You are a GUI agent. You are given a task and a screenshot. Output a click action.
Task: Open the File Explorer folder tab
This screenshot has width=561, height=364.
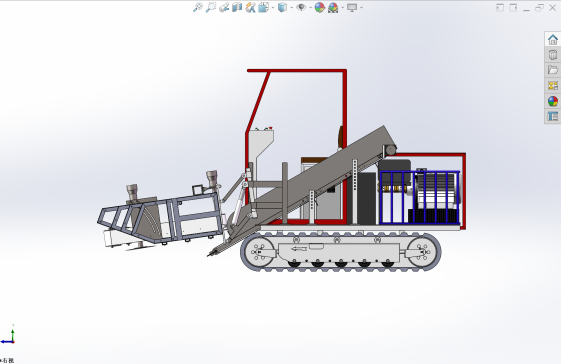[553, 70]
